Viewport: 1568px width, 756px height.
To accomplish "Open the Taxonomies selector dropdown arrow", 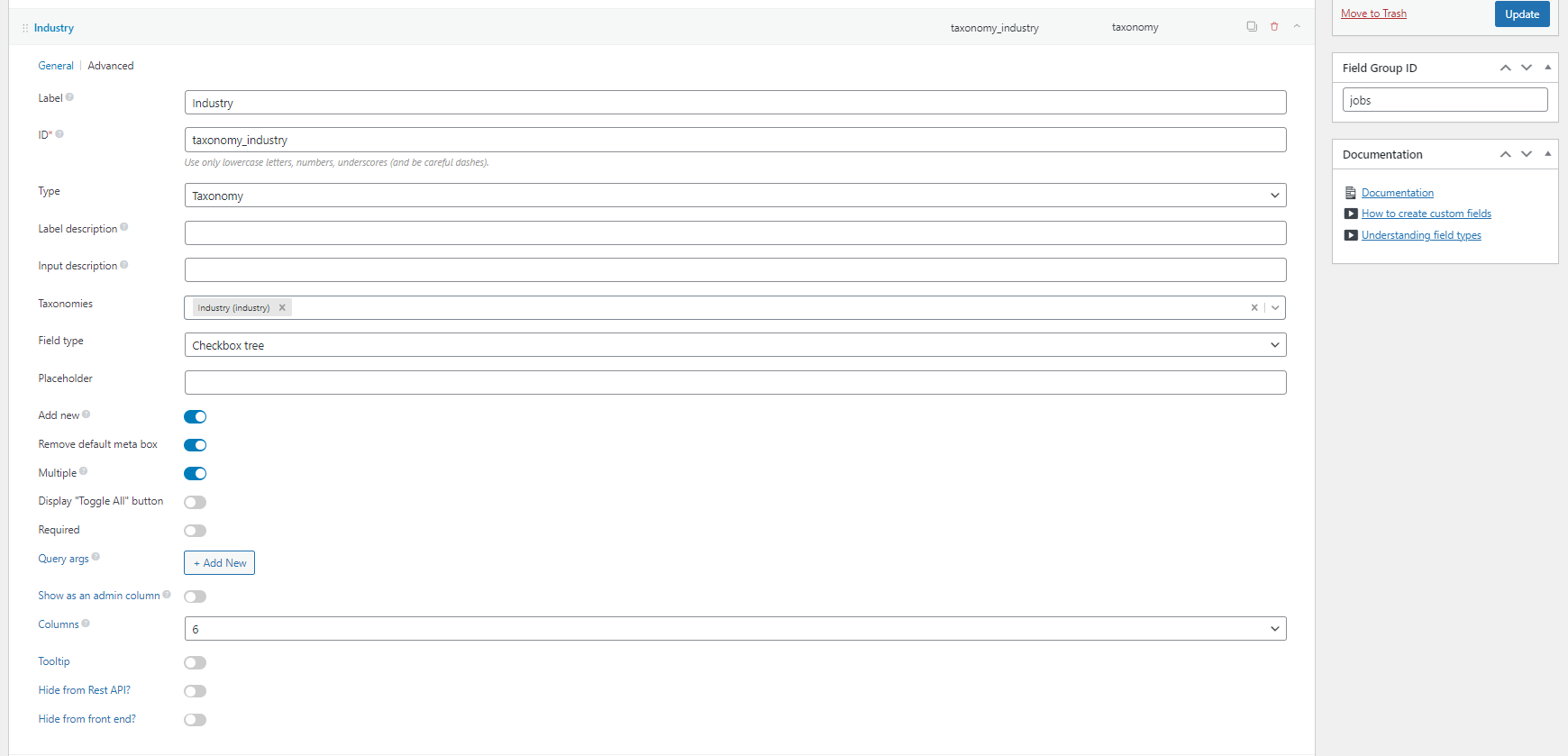I will click(x=1275, y=307).
